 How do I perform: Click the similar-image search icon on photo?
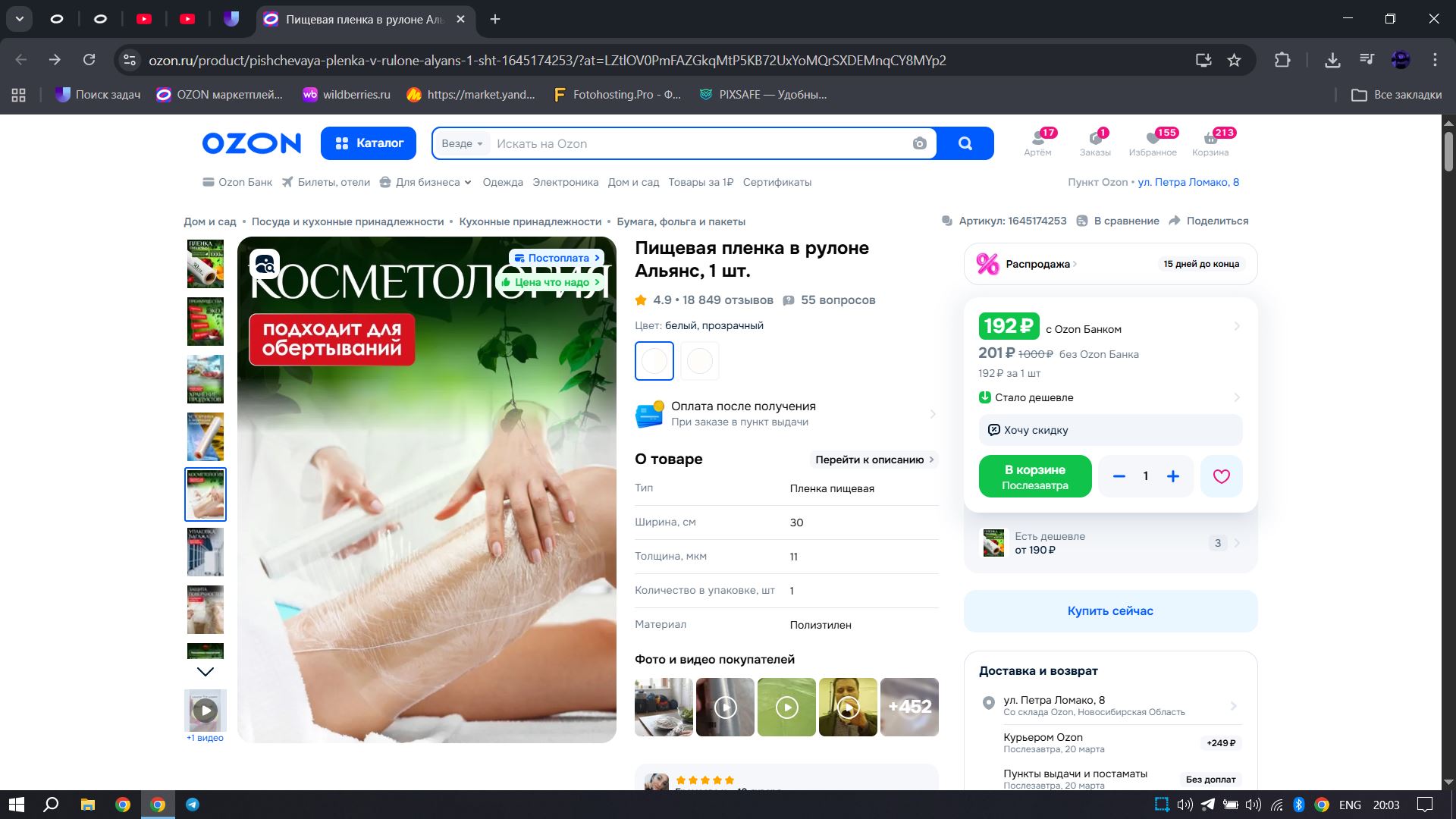click(265, 264)
